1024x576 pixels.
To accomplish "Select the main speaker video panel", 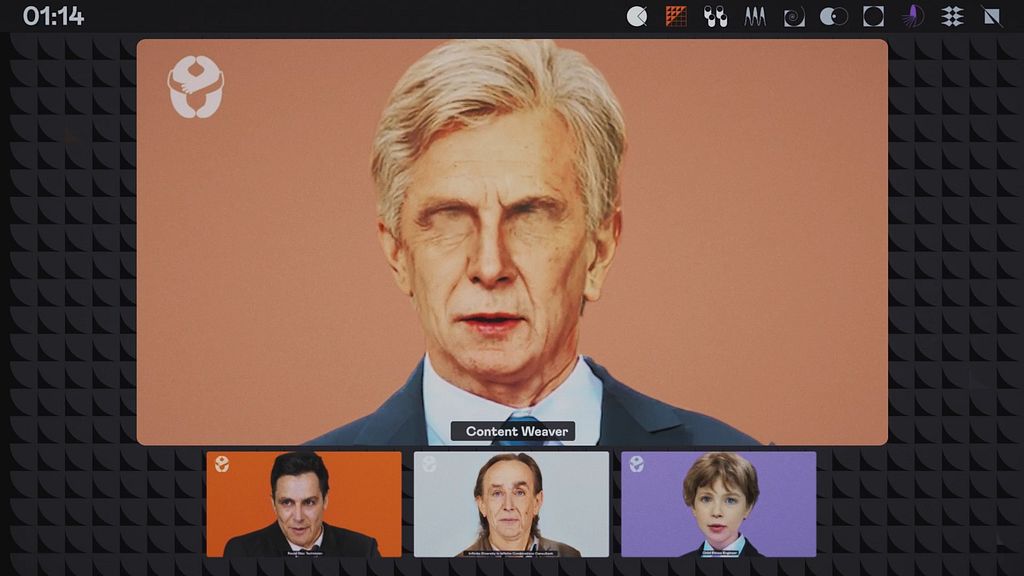I will tap(512, 242).
